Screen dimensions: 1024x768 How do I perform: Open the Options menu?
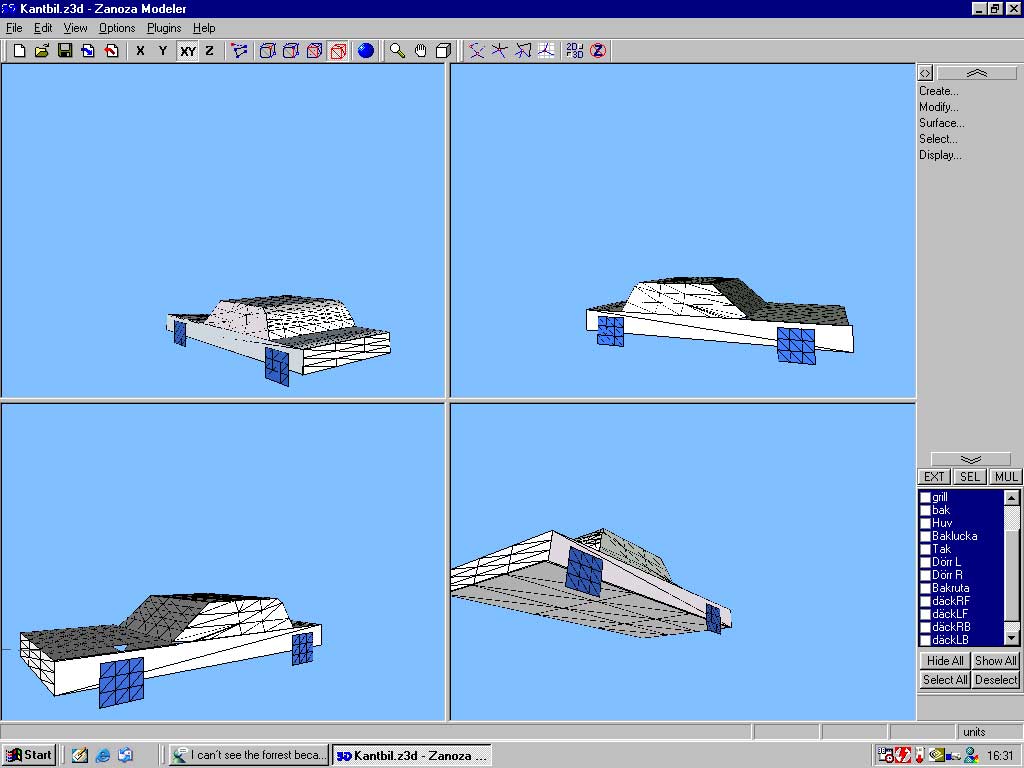tap(117, 28)
